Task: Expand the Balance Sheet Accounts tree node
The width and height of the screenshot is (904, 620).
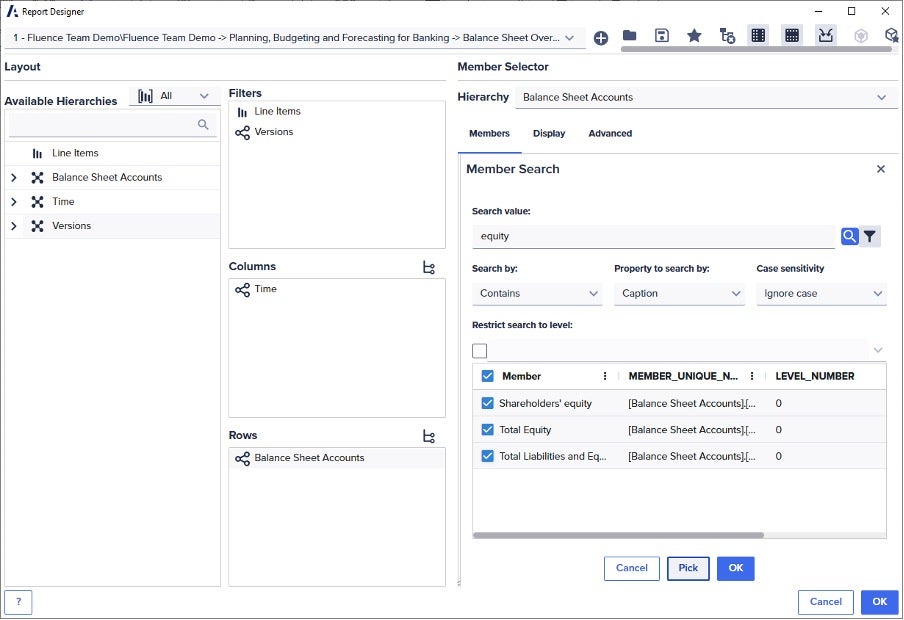Action: pos(13,178)
